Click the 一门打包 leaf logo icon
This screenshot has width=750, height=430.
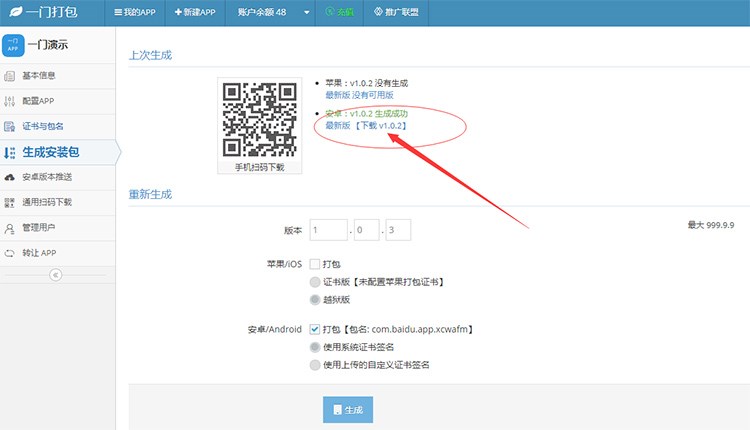pos(16,11)
